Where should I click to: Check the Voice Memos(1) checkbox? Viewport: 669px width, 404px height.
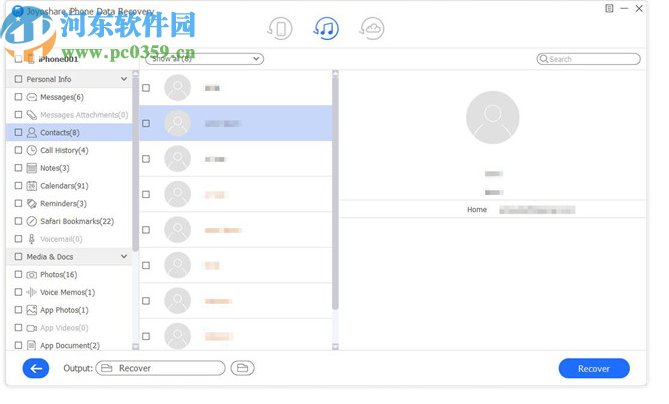[18, 292]
